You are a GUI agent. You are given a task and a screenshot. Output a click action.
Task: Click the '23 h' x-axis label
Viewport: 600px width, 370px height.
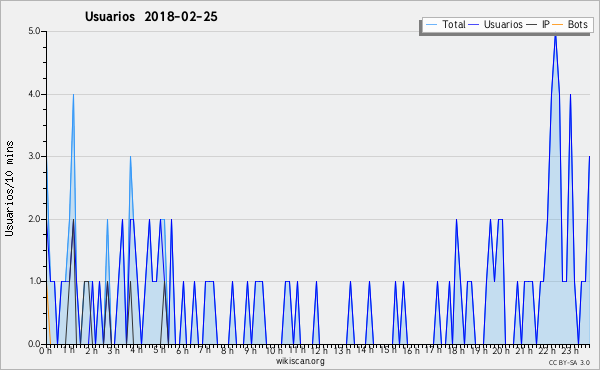(x=571, y=350)
